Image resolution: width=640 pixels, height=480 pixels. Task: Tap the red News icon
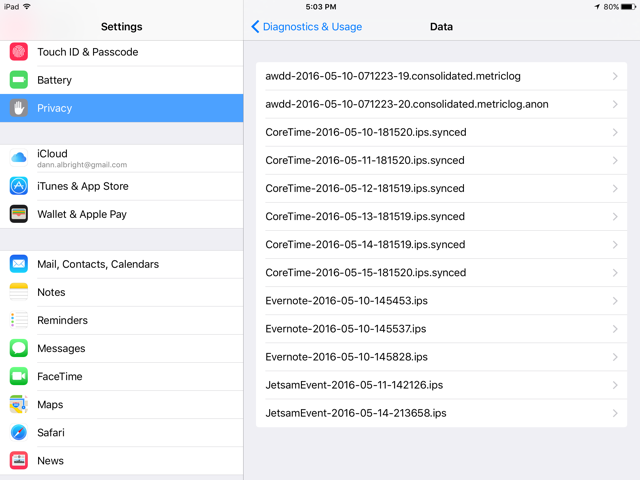click(19, 460)
